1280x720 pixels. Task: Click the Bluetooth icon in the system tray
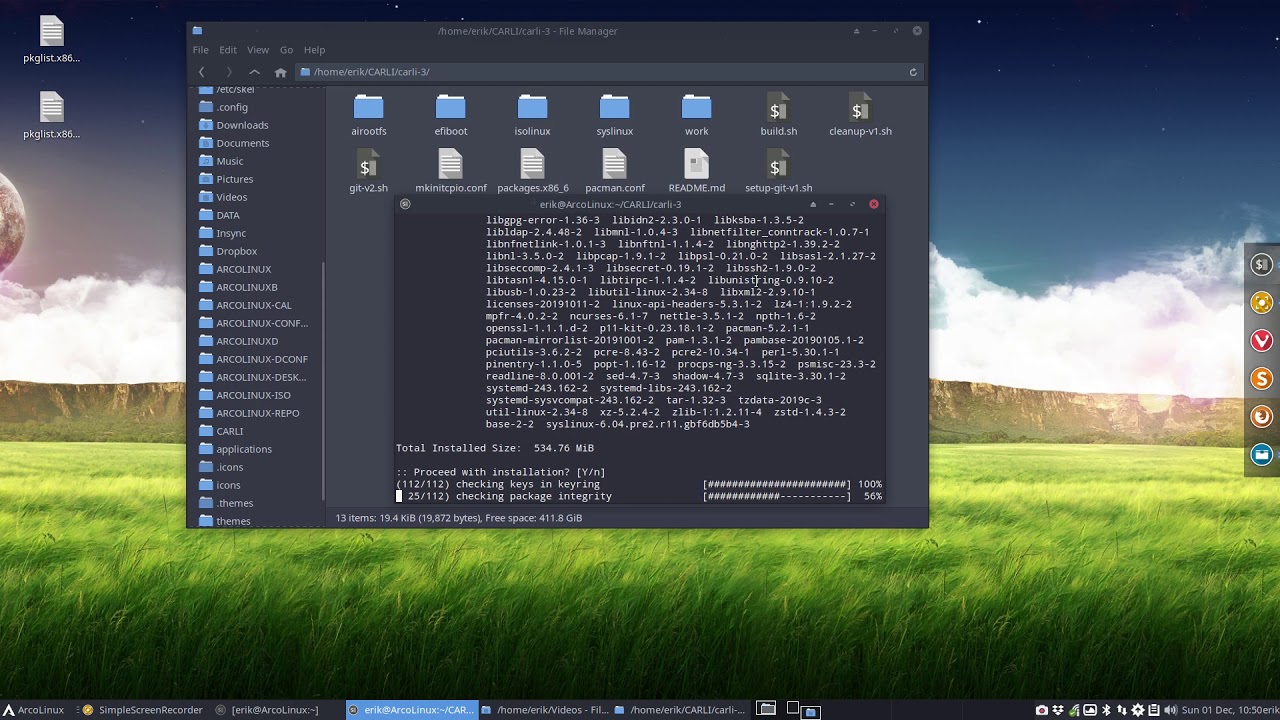coord(1106,710)
